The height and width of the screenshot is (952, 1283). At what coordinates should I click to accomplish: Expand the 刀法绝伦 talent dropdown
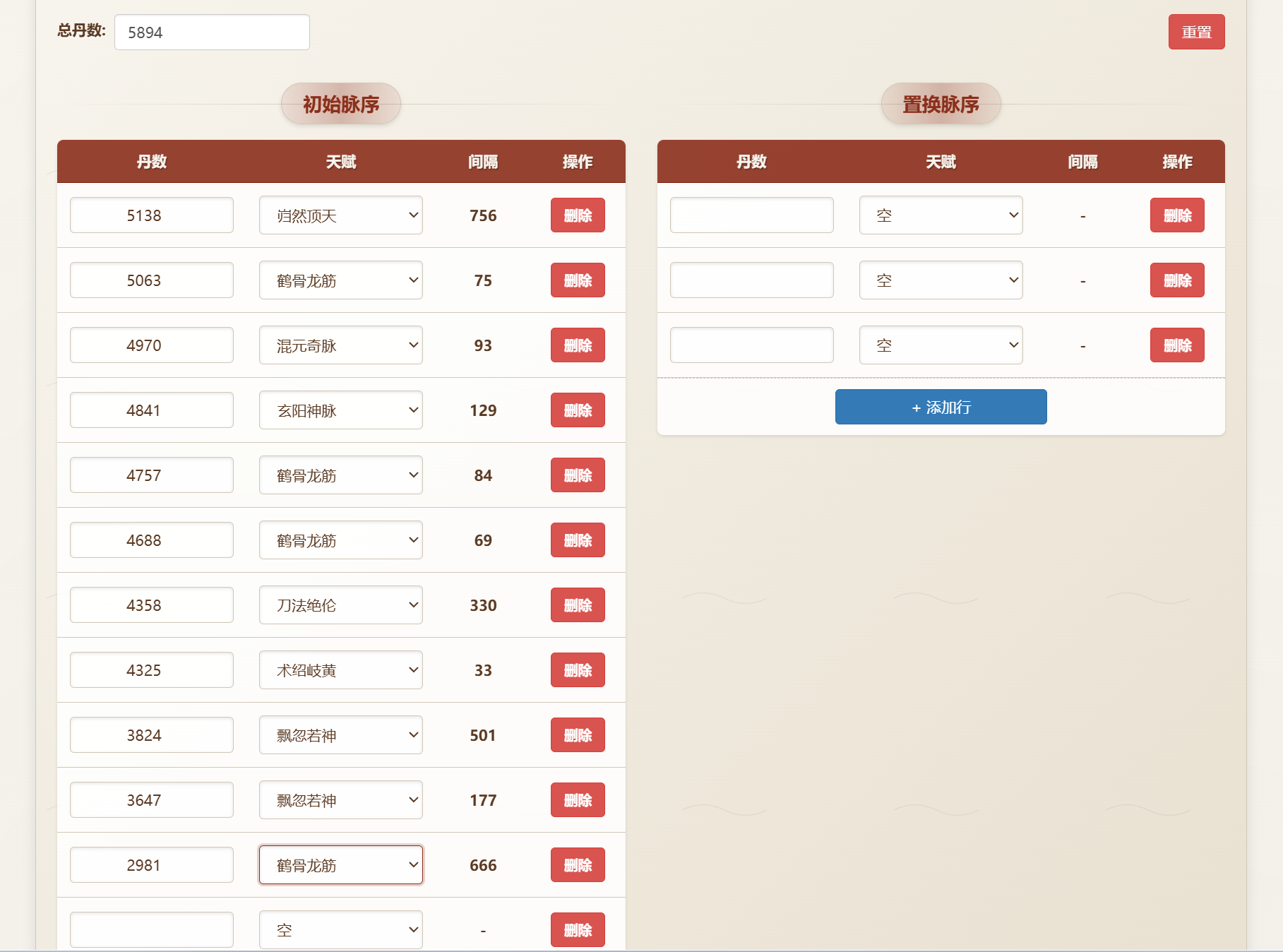340,605
